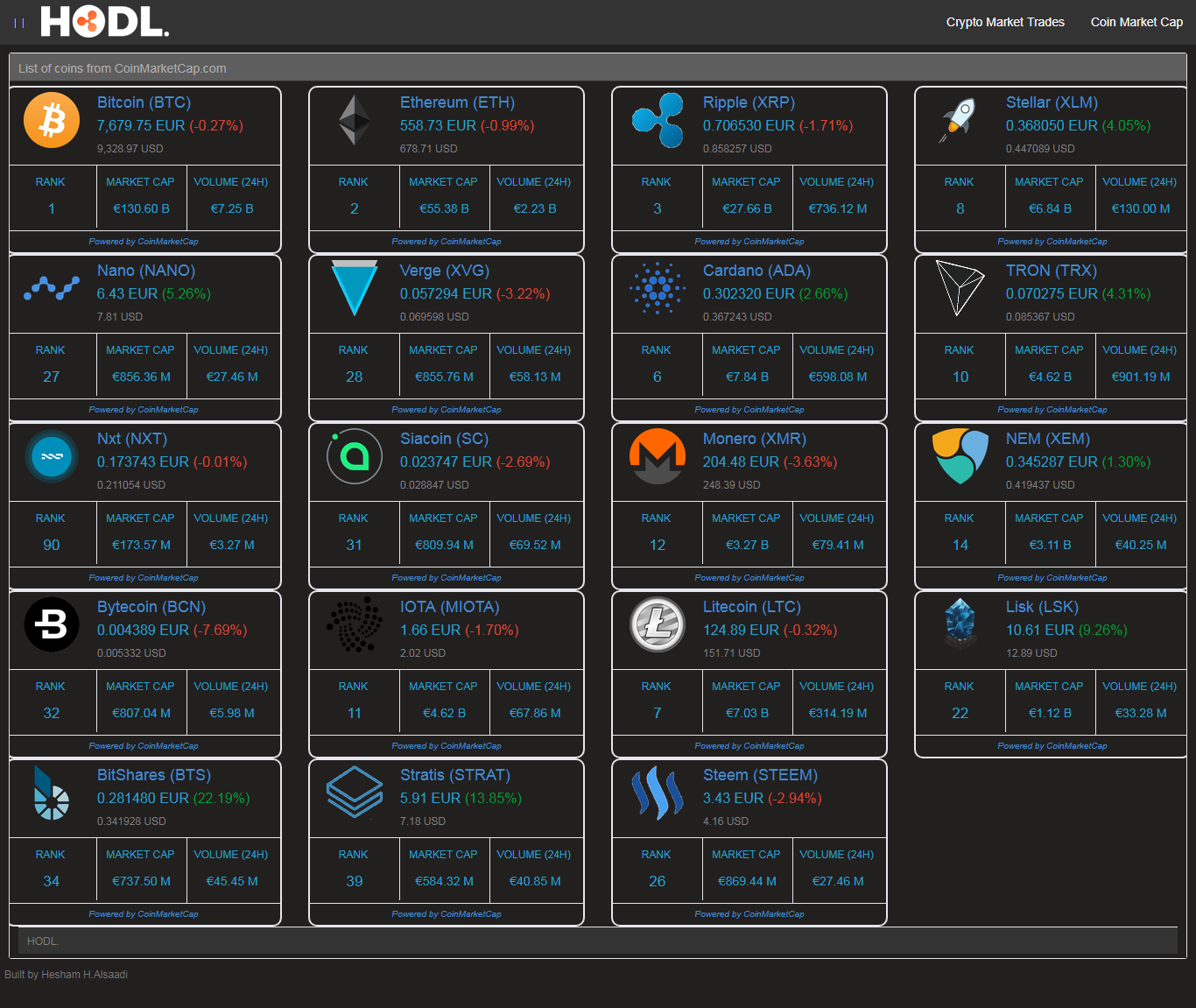This screenshot has height=1008, width=1196.
Task: Click TRON volume €901.19 M value
Action: (1141, 377)
